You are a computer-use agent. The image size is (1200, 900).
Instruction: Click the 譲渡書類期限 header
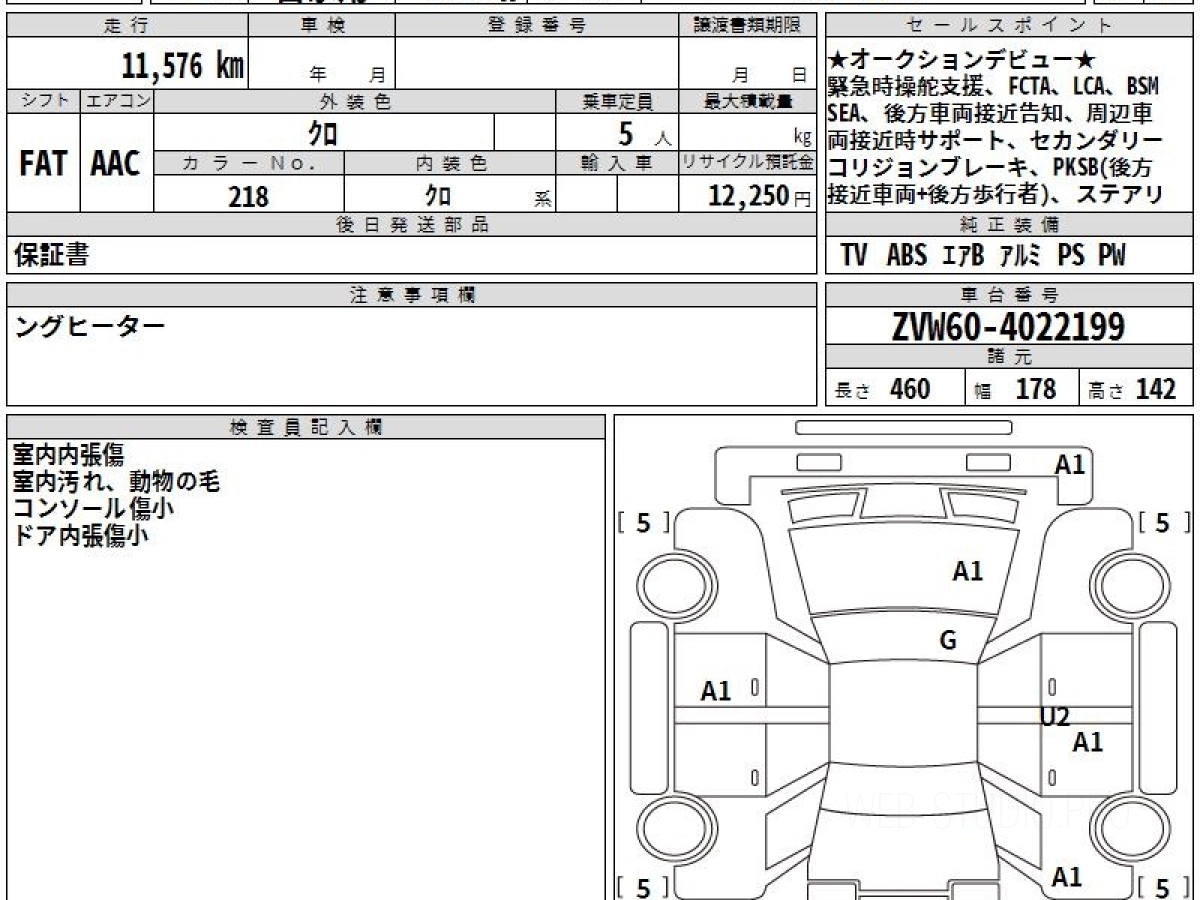point(747,26)
